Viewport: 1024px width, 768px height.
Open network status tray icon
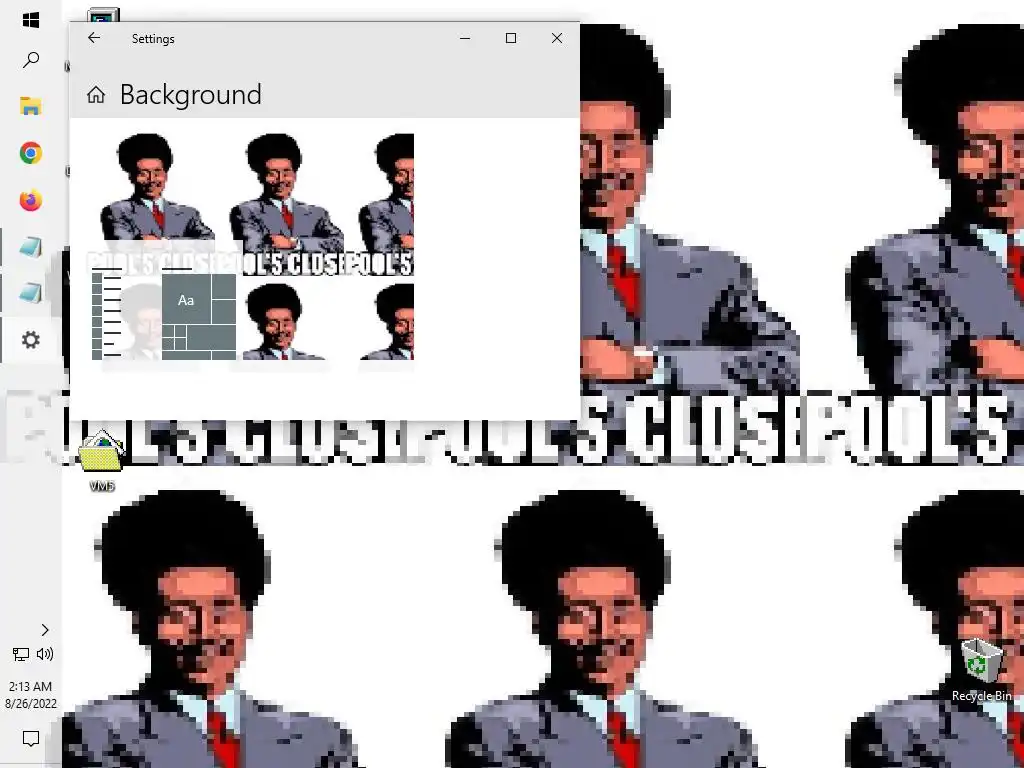(21, 654)
